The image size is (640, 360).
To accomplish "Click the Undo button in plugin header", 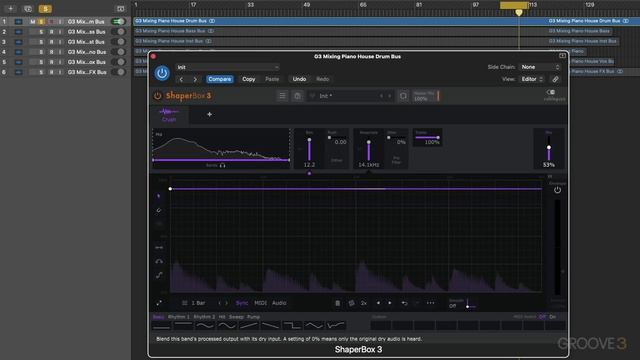I will pos(299,79).
